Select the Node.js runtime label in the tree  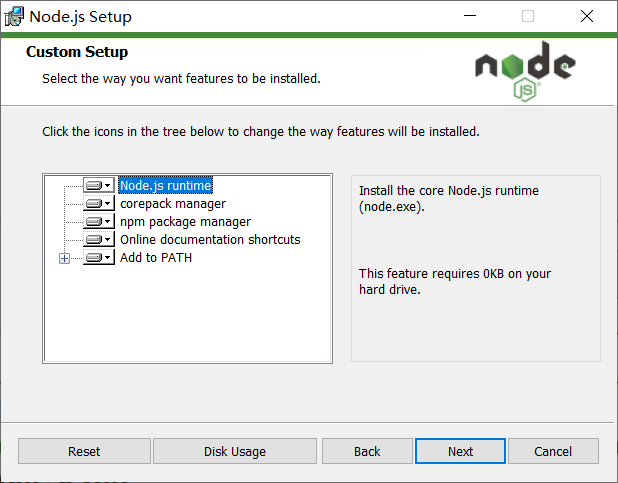tap(166, 185)
